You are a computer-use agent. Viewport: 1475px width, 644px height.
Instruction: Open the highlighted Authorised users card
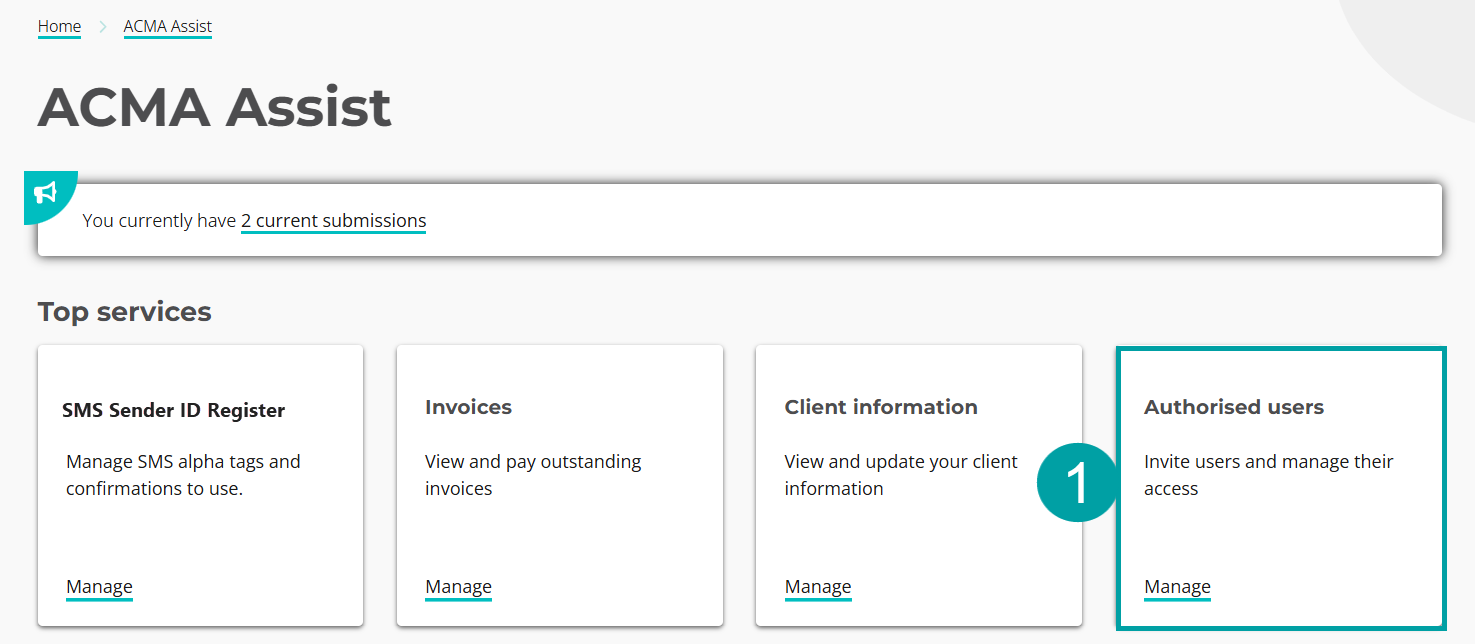click(1280, 485)
